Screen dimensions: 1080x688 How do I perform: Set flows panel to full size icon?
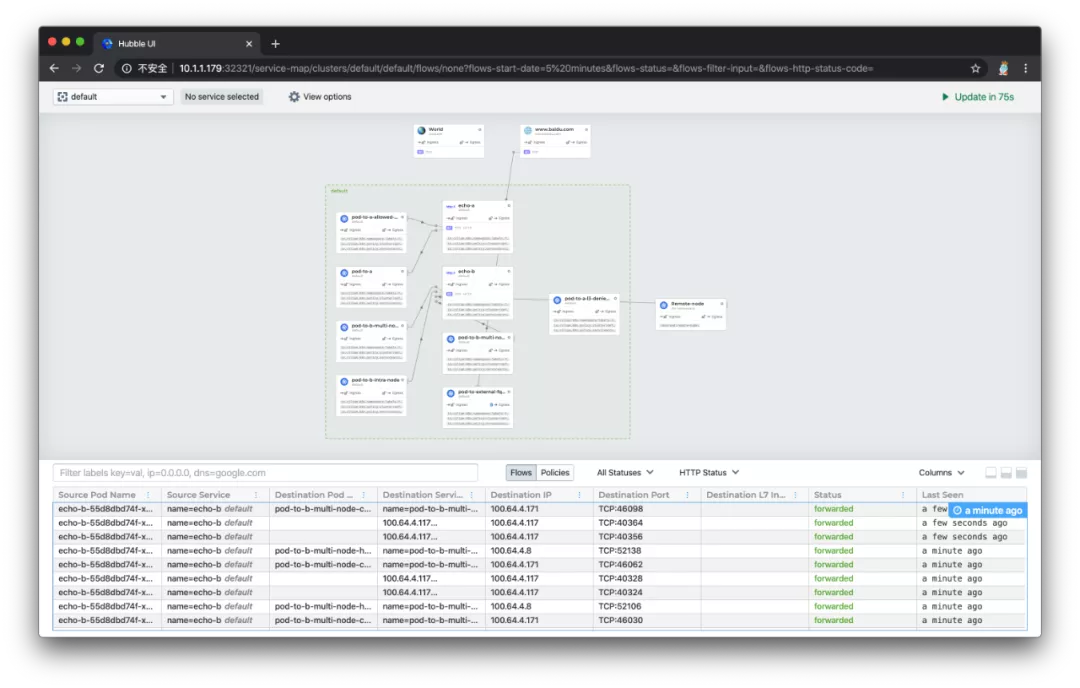click(1021, 472)
